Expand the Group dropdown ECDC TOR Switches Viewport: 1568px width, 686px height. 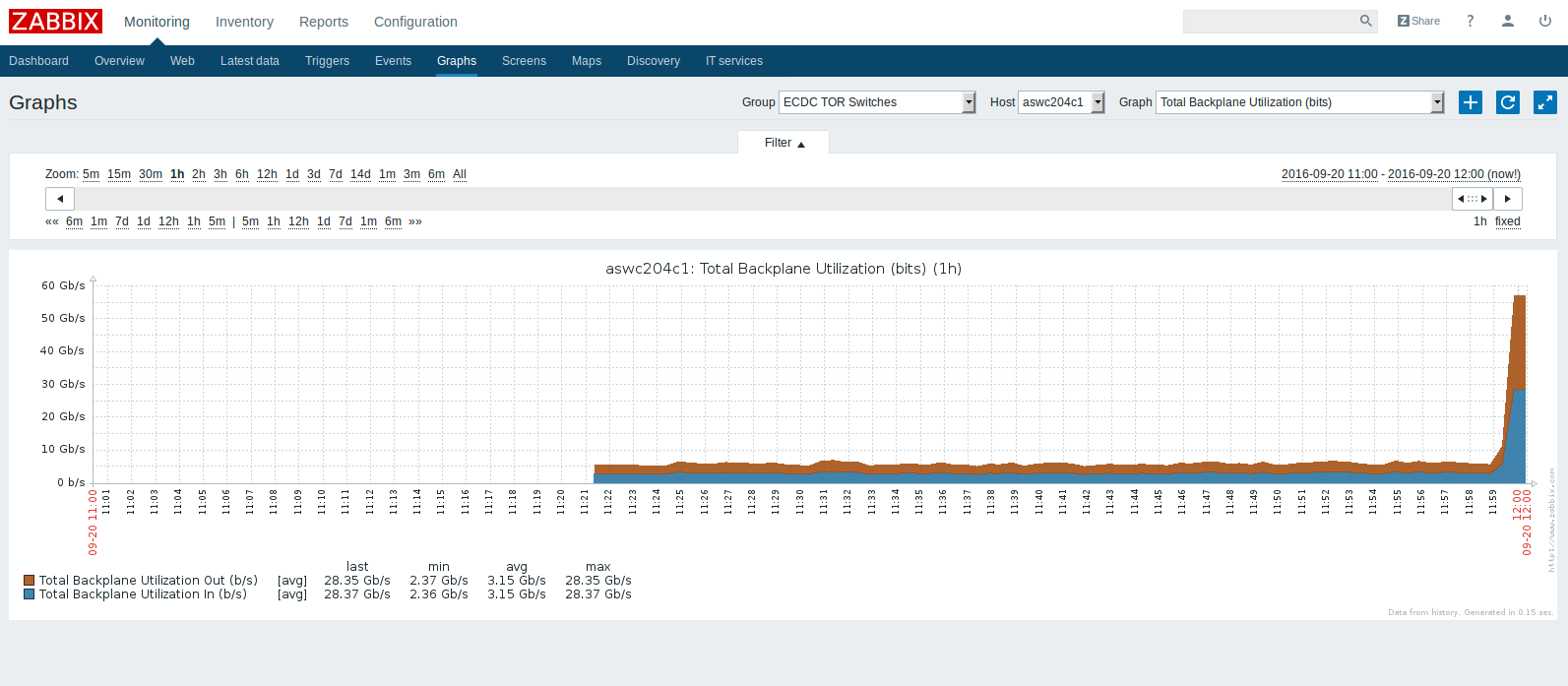coord(876,102)
